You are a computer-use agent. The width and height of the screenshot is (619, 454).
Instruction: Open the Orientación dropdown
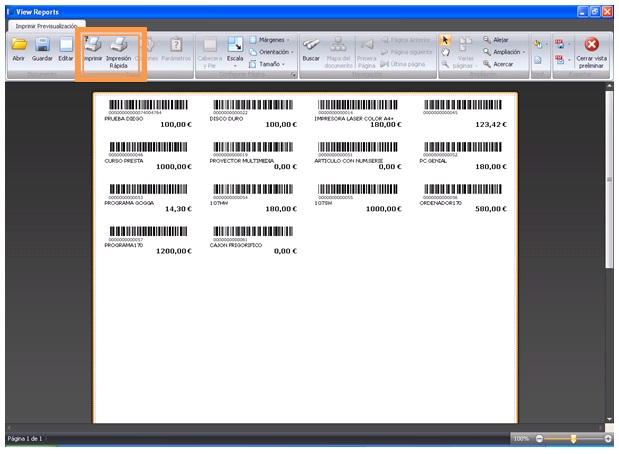274,52
